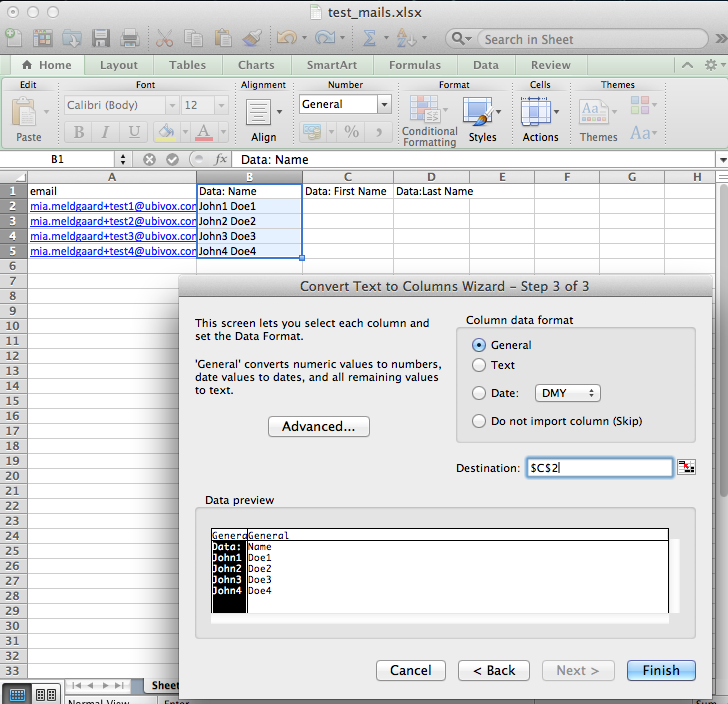The height and width of the screenshot is (704, 728).
Task: Expand the fill color dropdown arrow
Action: [x=185, y=132]
